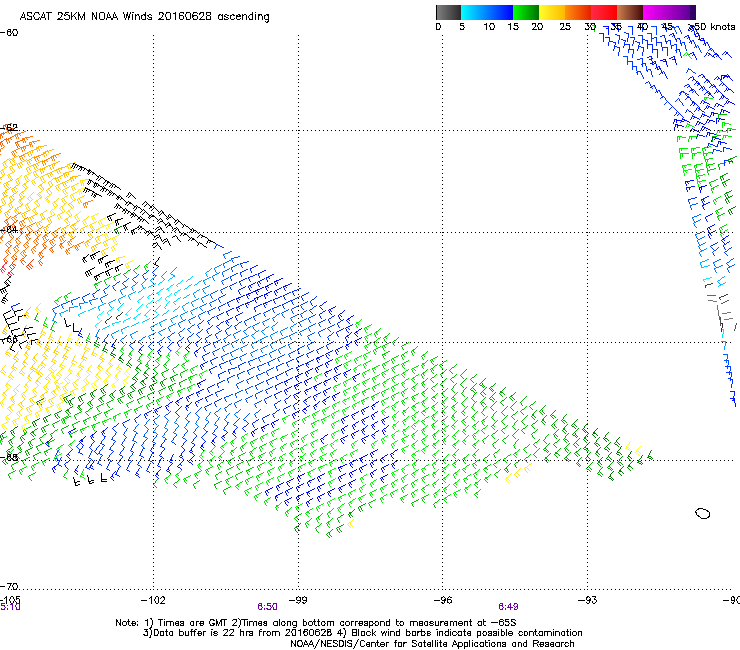The image size is (740, 650).
Task: Click the '10' legend tick label
Action: pyautogui.click(x=489, y=27)
